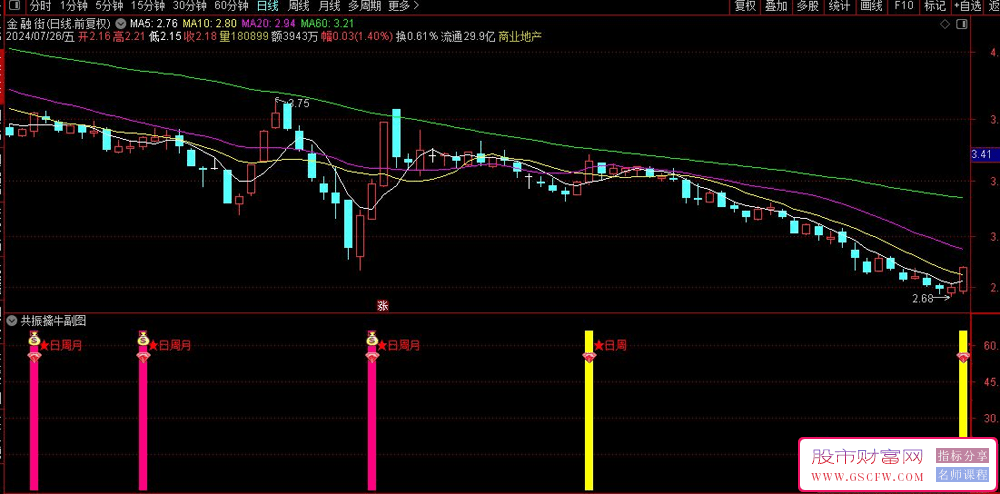
Task: Select the 15分钟 period tab
Action: point(148,6)
